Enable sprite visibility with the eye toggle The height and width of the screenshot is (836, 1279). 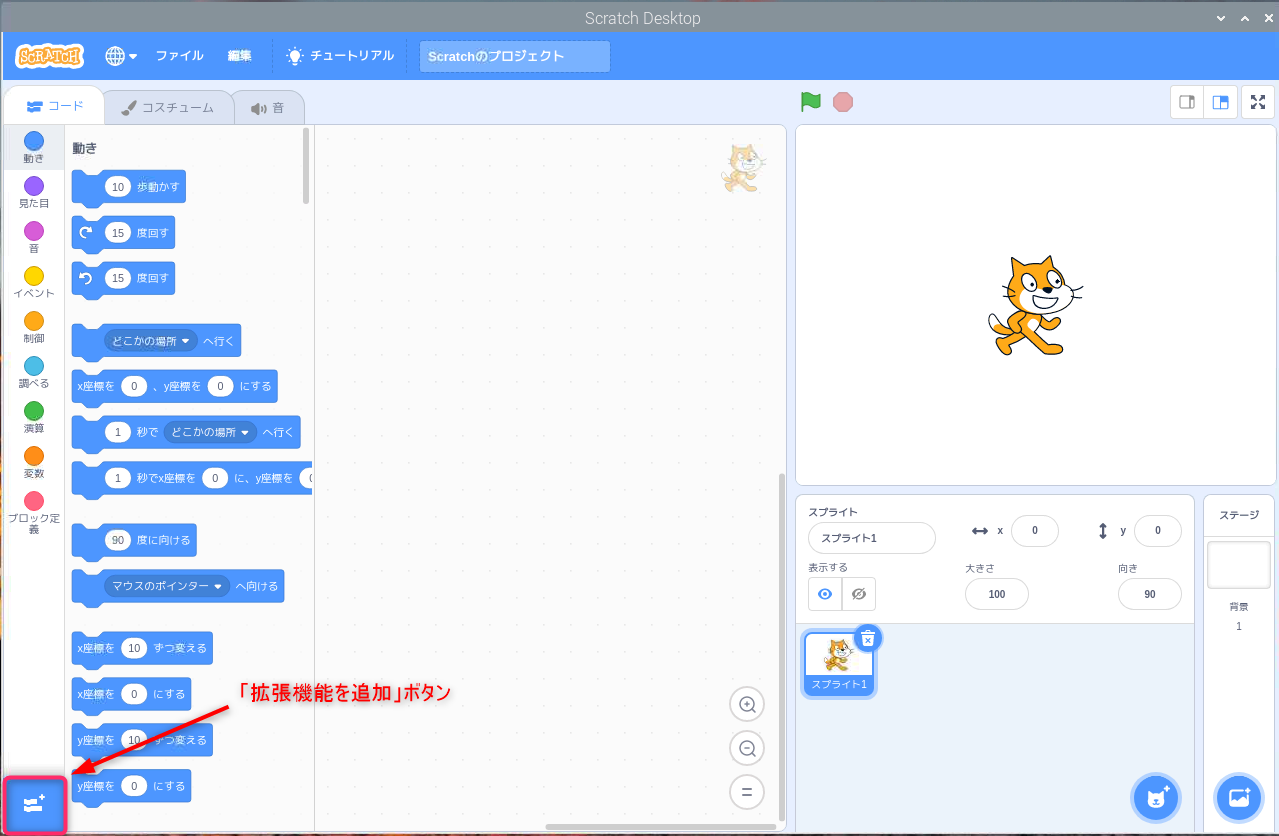[824, 594]
